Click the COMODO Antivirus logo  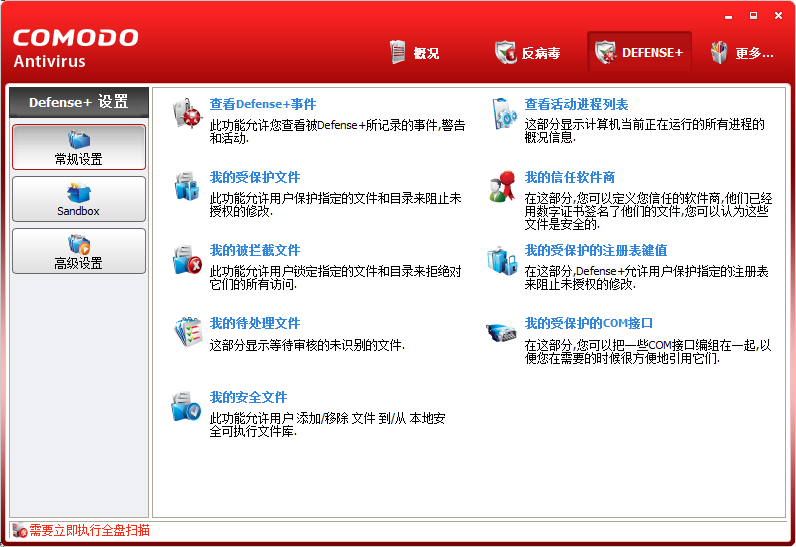[x=75, y=48]
